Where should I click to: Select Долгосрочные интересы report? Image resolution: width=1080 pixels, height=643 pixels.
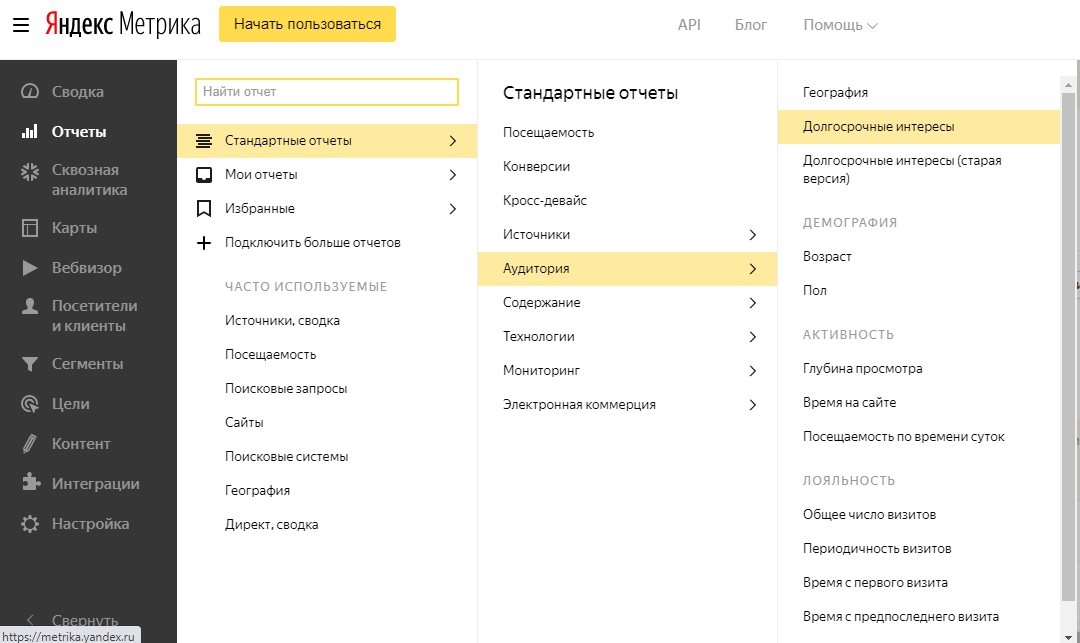pyautogui.click(x=919, y=127)
